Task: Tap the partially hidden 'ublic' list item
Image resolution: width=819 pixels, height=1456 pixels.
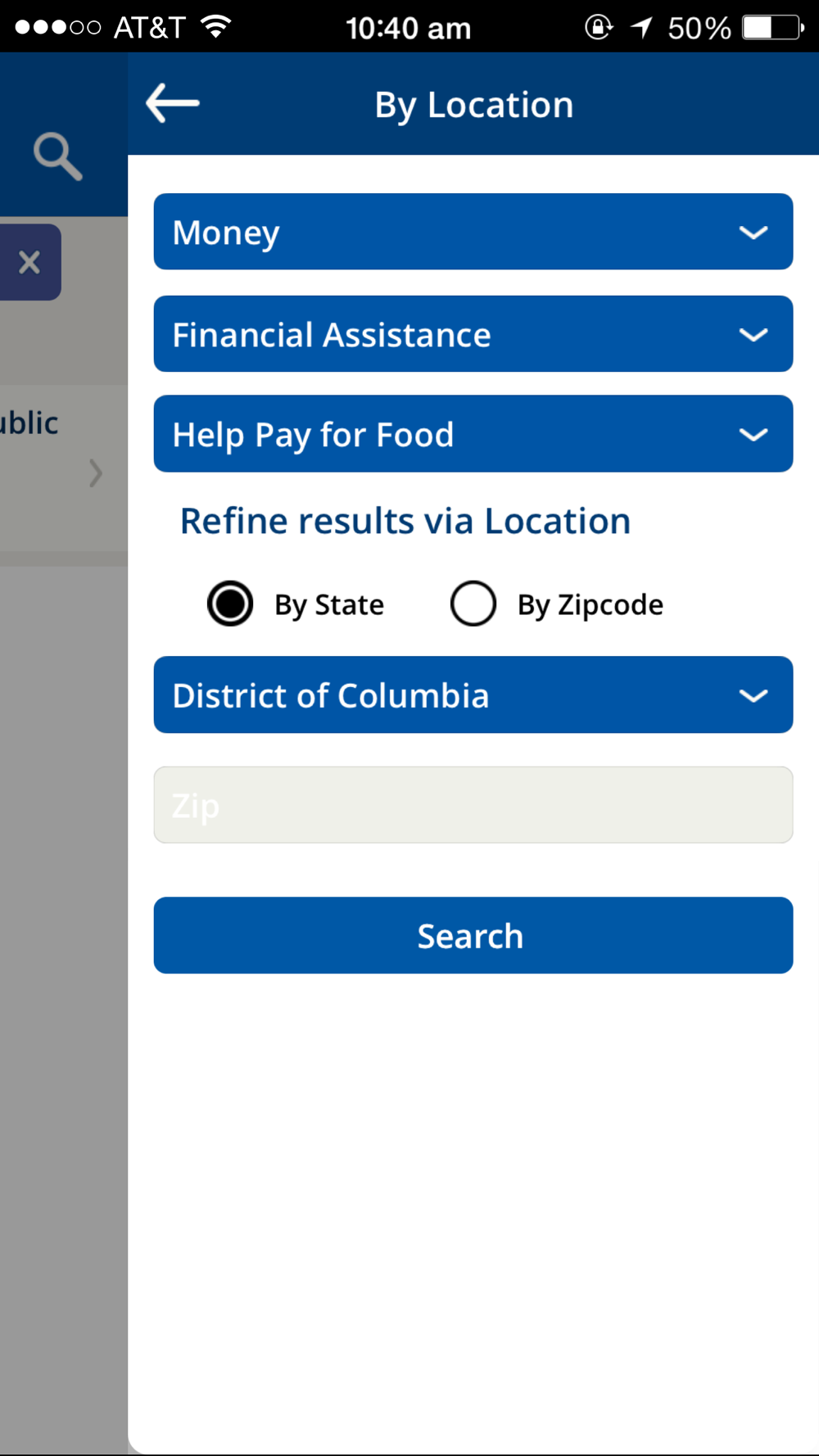Action: (x=29, y=423)
